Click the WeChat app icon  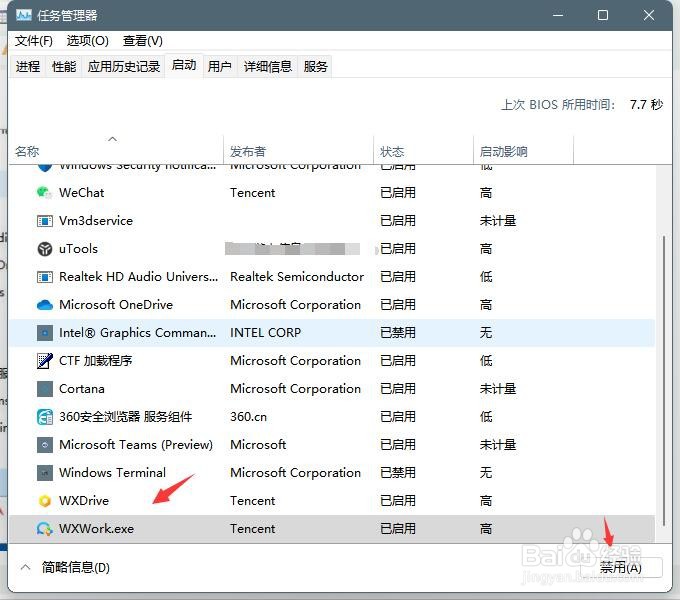point(44,192)
